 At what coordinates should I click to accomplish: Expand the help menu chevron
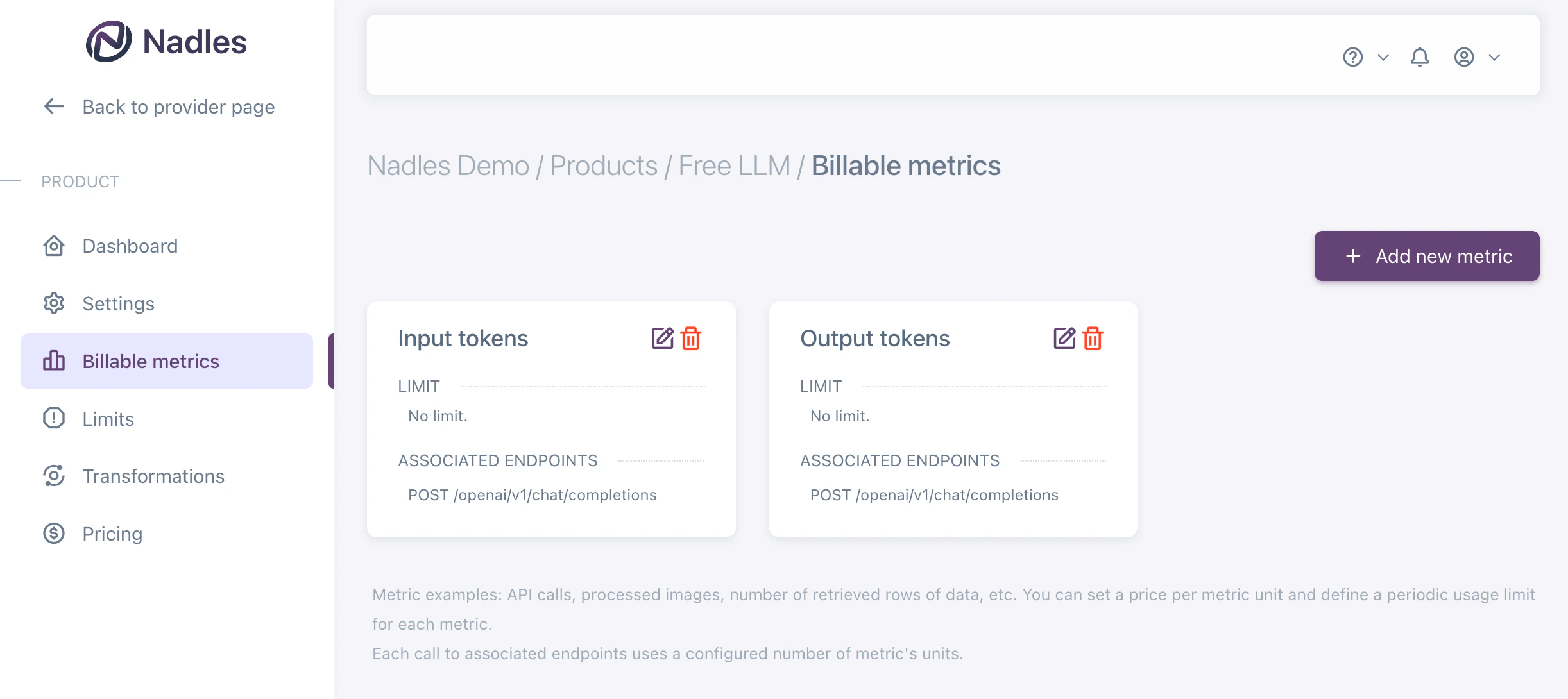(1383, 57)
